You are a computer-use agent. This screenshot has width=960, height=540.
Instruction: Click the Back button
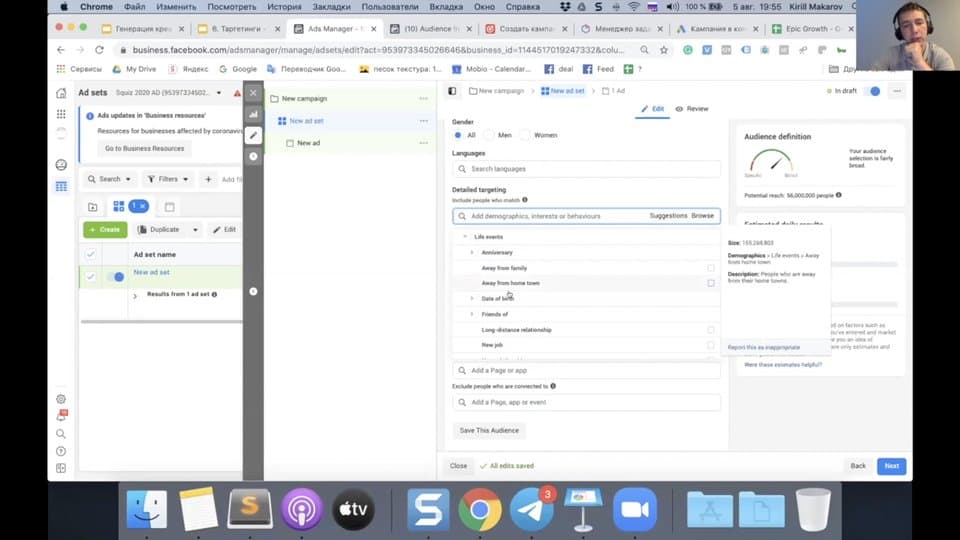[x=858, y=466]
